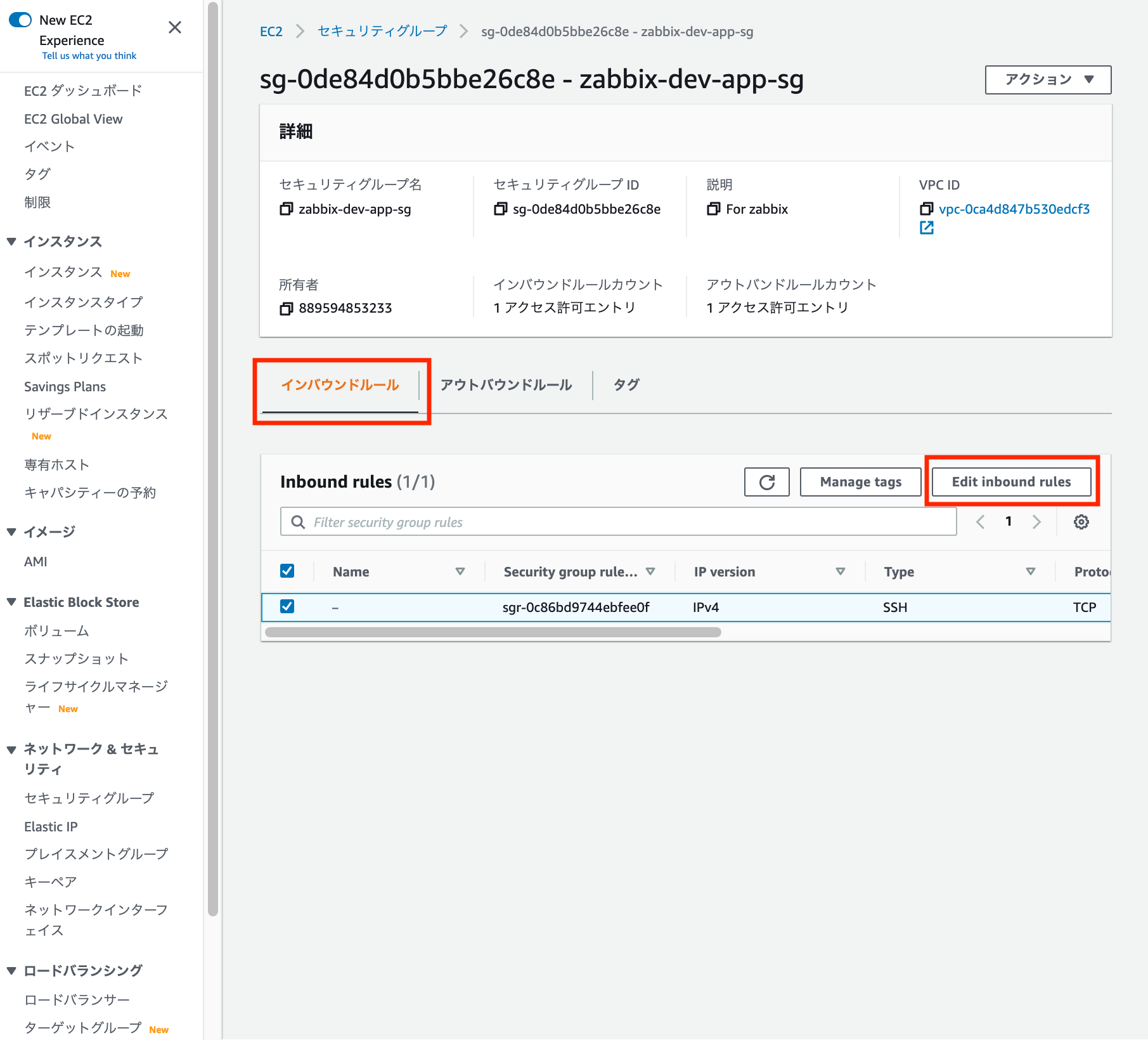The height and width of the screenshot is (1040, 1148).
Task: Open Elastic IP in sidebar
Action: (51, 827)
